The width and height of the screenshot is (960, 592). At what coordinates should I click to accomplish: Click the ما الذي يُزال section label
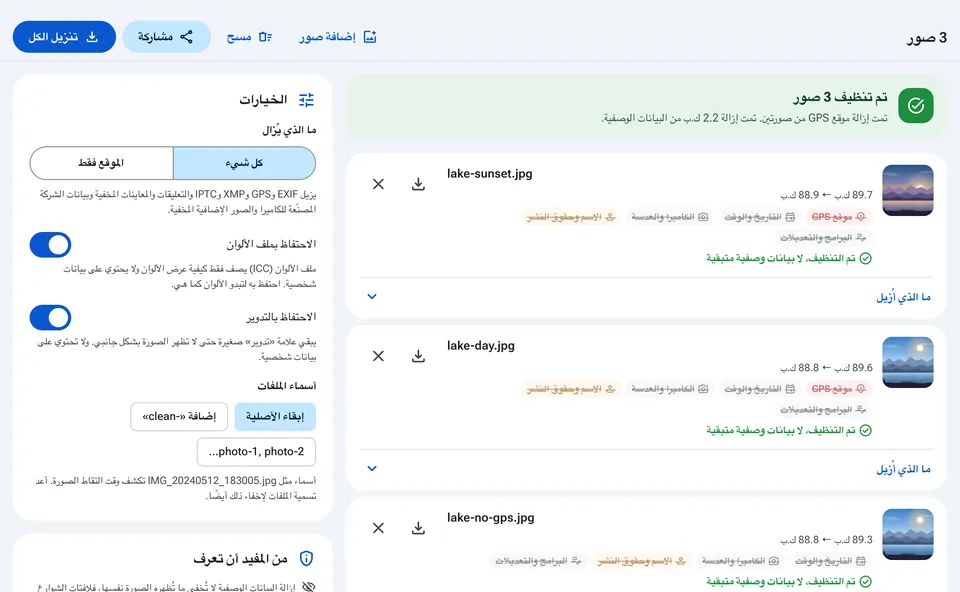pos(289,130)
